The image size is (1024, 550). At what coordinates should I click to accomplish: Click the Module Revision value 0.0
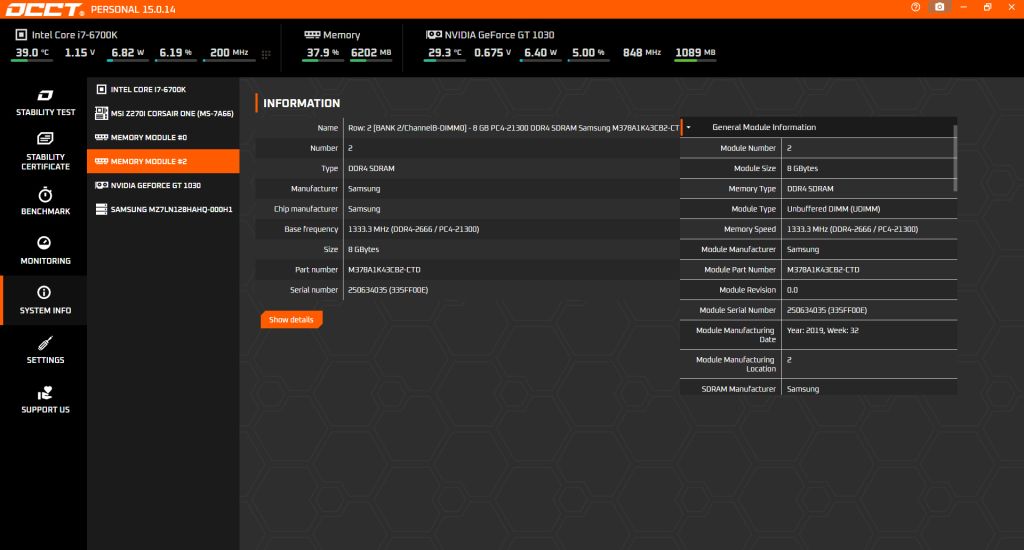[792, 290]
